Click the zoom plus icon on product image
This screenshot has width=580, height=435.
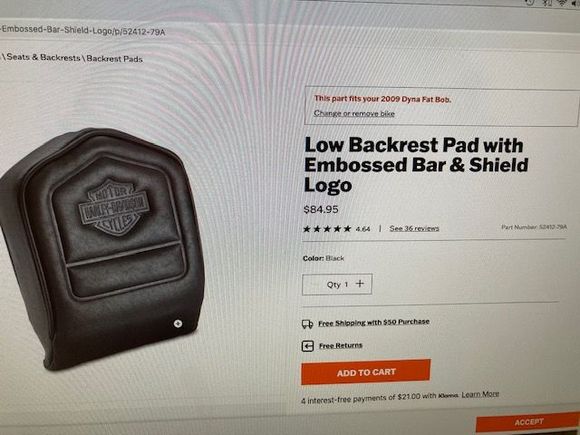click(178, 324)
